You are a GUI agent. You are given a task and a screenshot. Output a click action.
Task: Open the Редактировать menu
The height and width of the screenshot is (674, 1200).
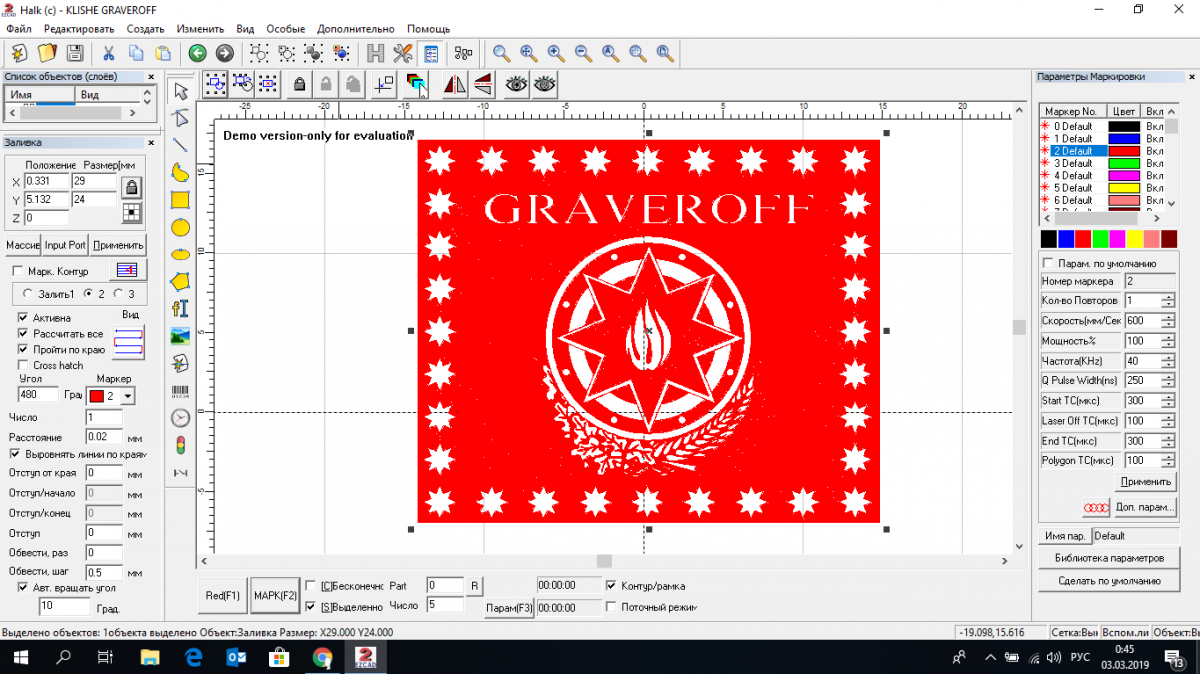click(79, 29)
